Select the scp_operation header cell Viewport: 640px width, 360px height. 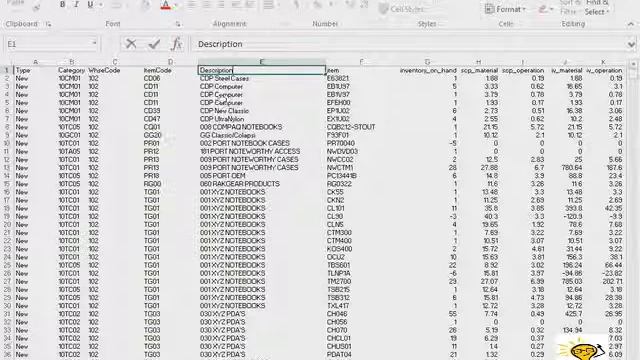pos(522,70)
